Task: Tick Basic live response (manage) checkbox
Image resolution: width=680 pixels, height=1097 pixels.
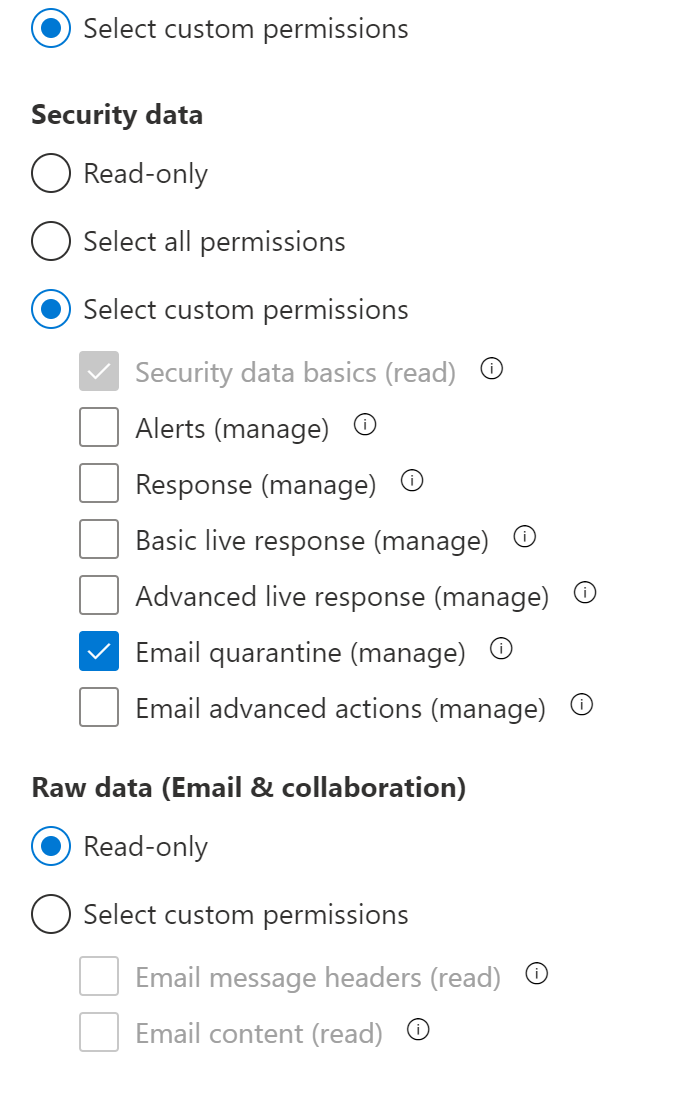Action: (x=99, y=540)
